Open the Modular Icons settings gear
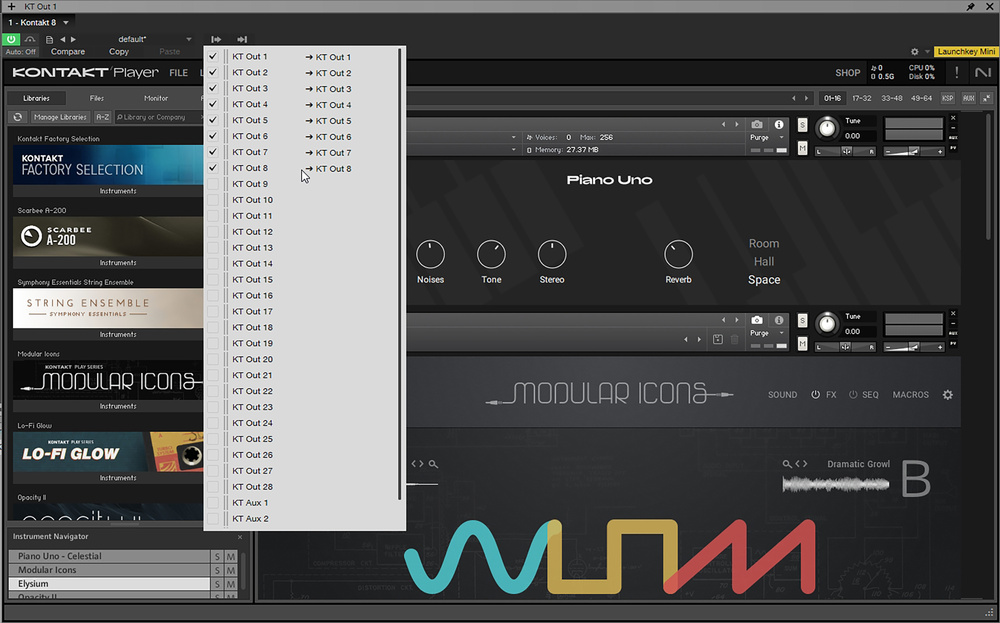Screen dimensions: 1000x623 (x=948, y=395)
